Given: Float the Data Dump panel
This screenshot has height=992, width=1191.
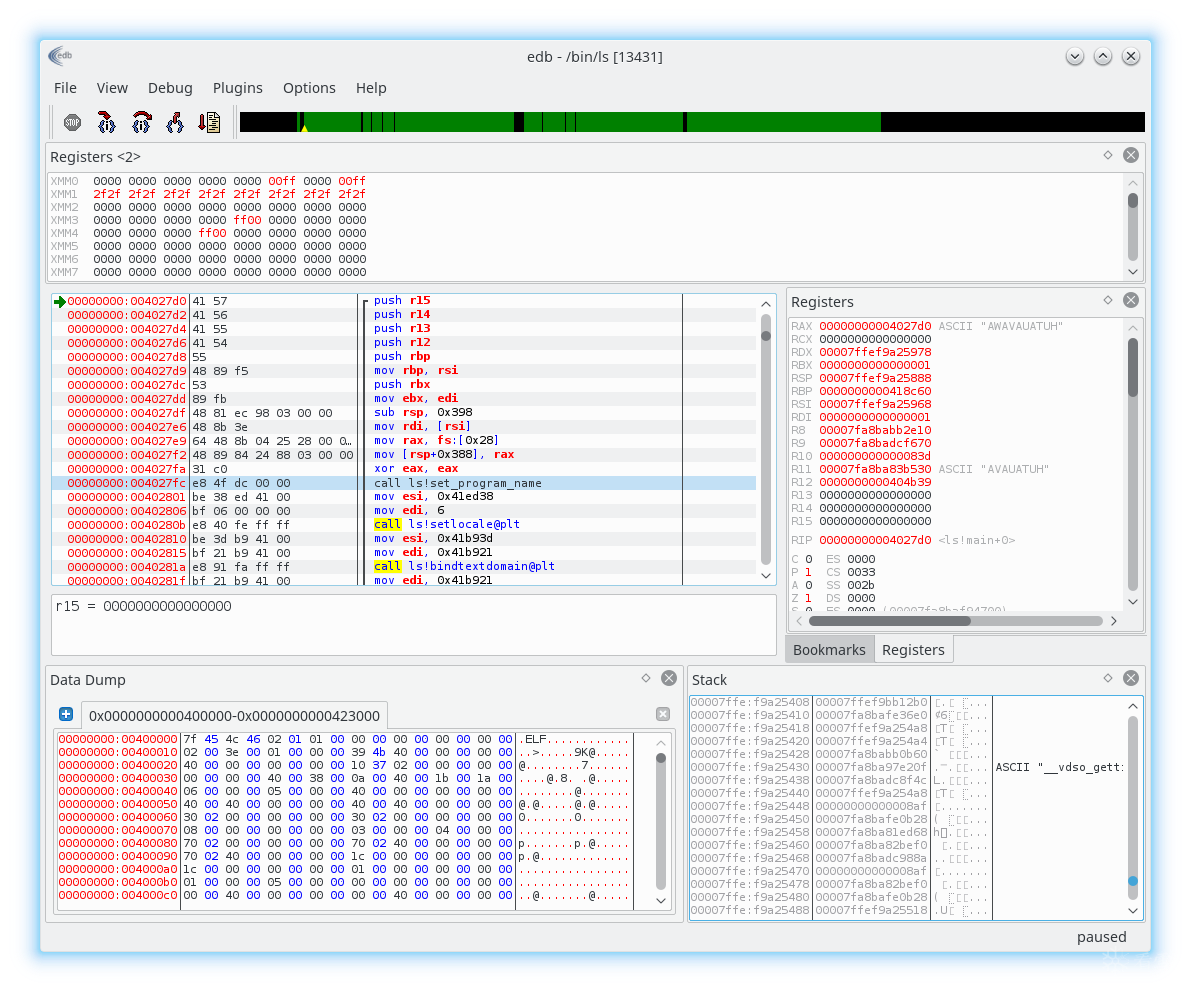Looking at the screenshot, I should pyautogui.click(x=646, y=678).
